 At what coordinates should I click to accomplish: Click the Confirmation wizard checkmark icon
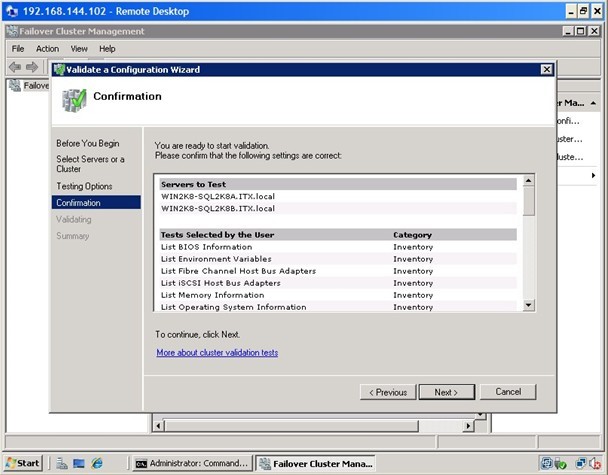click(74, 100)
